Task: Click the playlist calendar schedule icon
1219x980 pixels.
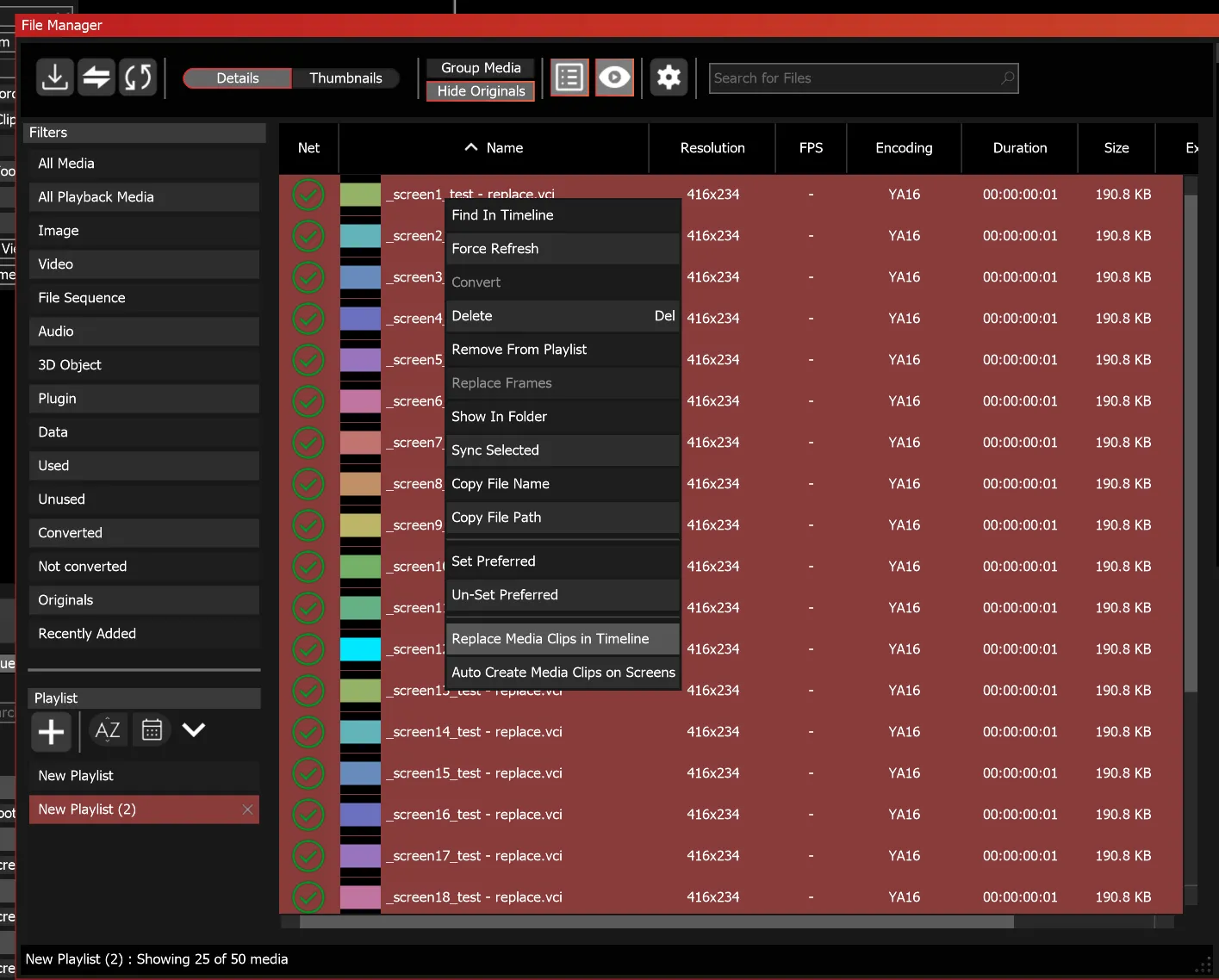Action: (x=152, y=730)
